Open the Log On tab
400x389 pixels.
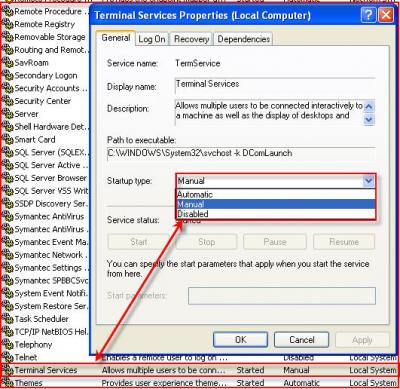point(152,39)
